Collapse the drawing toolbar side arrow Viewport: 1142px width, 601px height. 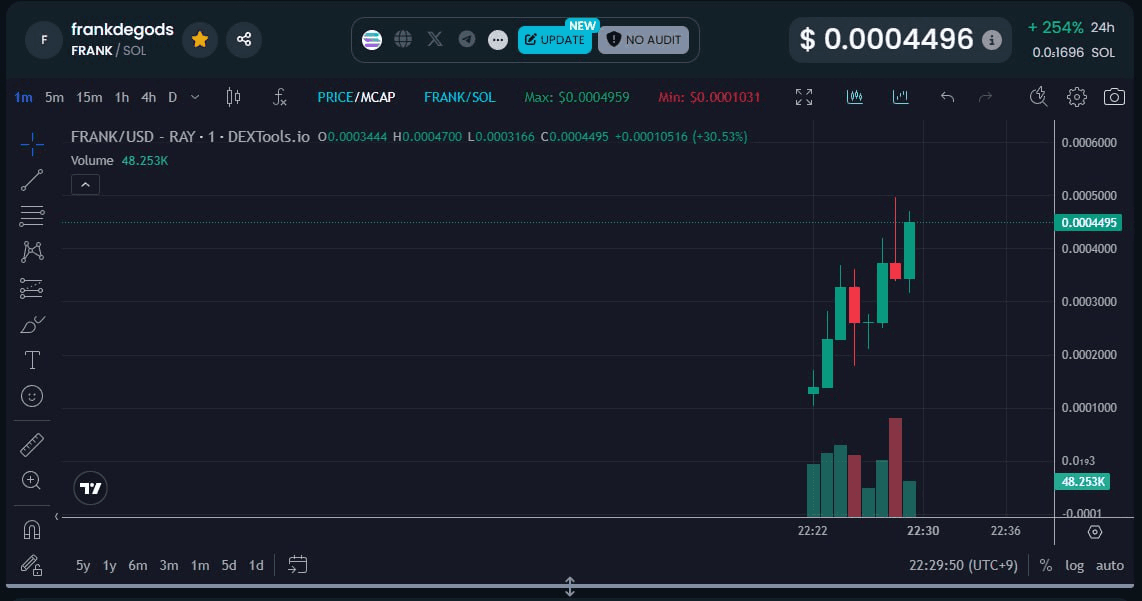pos(56,516)
